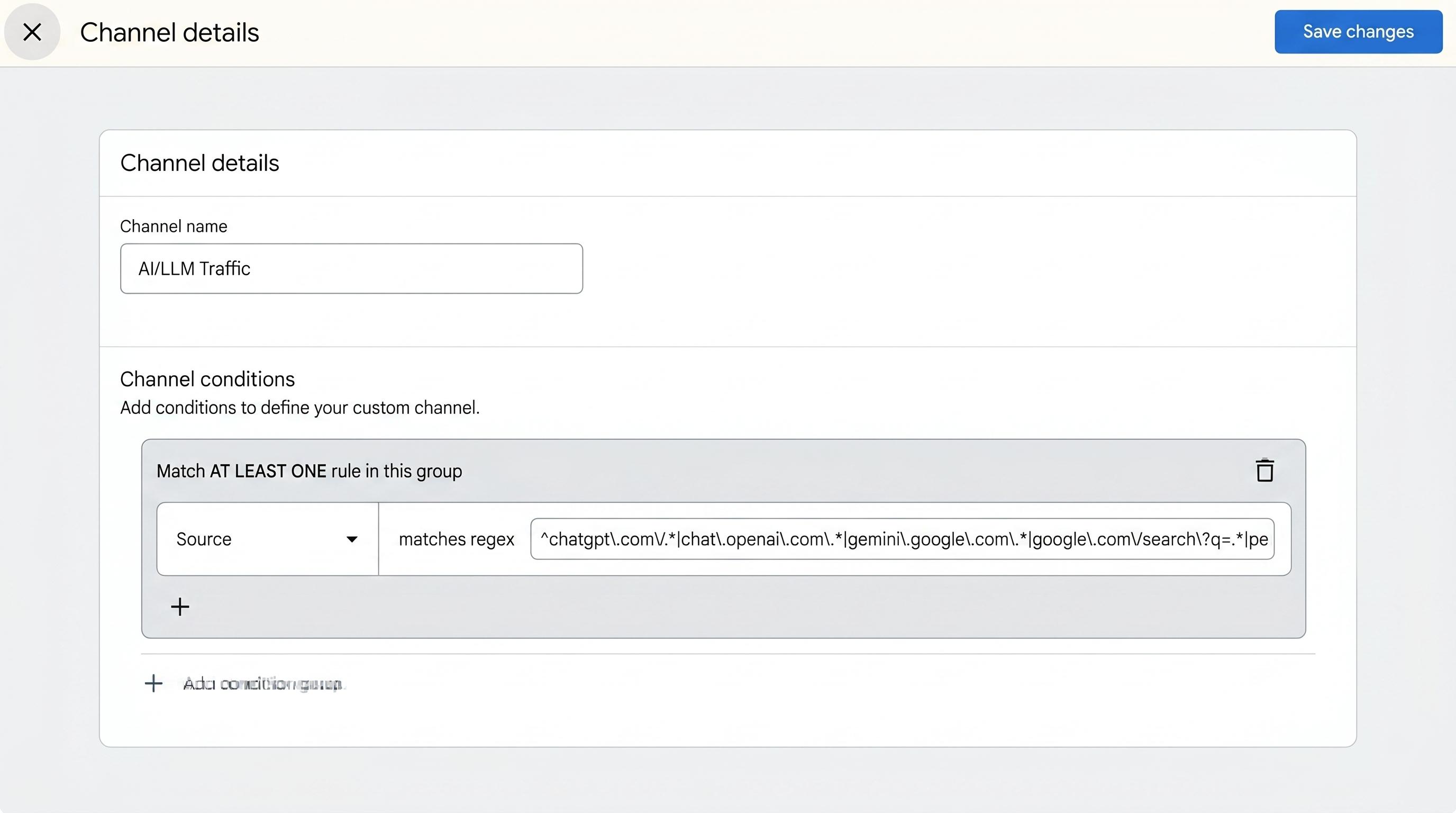Viewport: 1456px width, 813px height.
Task: Click the 'Match … rule in this group' header text
Action: pyautogui.click(x=309, y=471)
